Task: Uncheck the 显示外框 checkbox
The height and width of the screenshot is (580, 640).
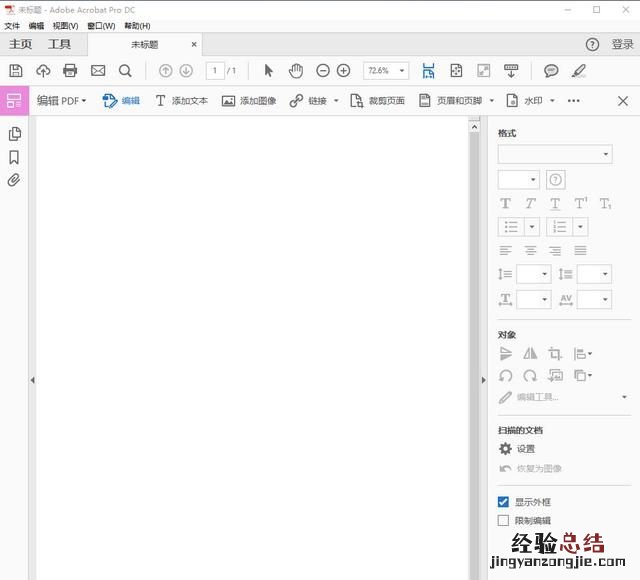Action: [504, 502]
